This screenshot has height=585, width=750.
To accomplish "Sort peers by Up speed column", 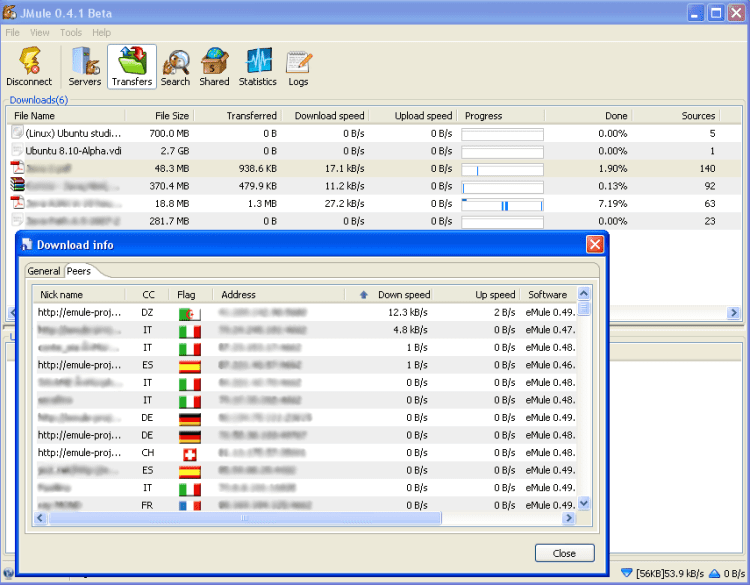I will tap(476, 295).
